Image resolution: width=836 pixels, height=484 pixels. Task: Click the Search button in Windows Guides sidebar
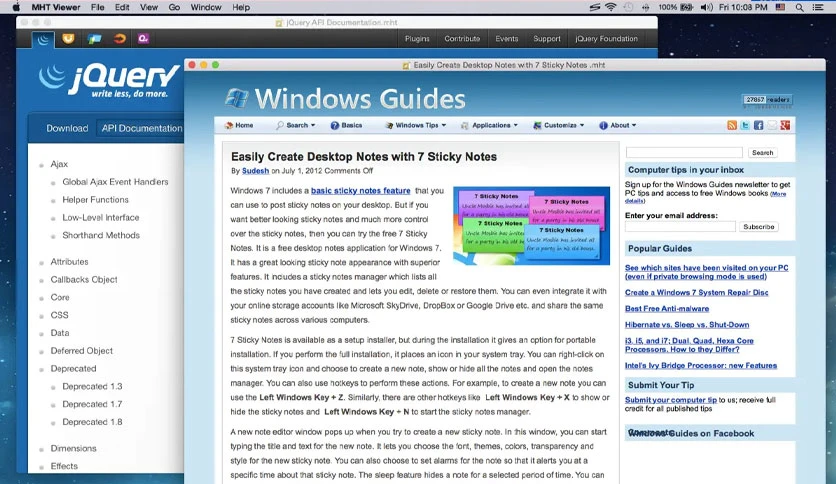pos(762,152)
